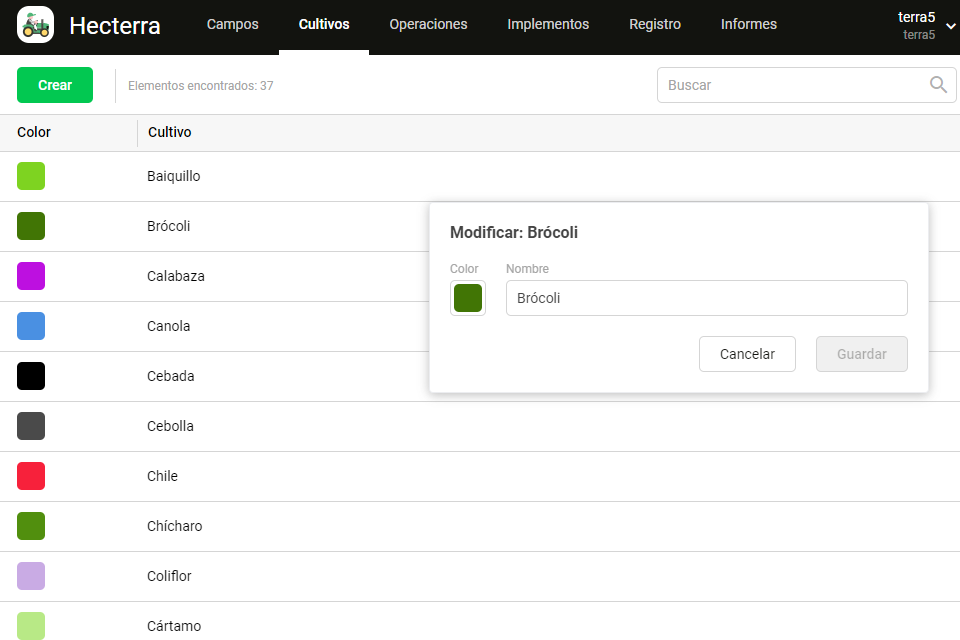Open the Cebolla crop row
The height and width of the screenshot is (640, 960).
(x=171, y=426)
